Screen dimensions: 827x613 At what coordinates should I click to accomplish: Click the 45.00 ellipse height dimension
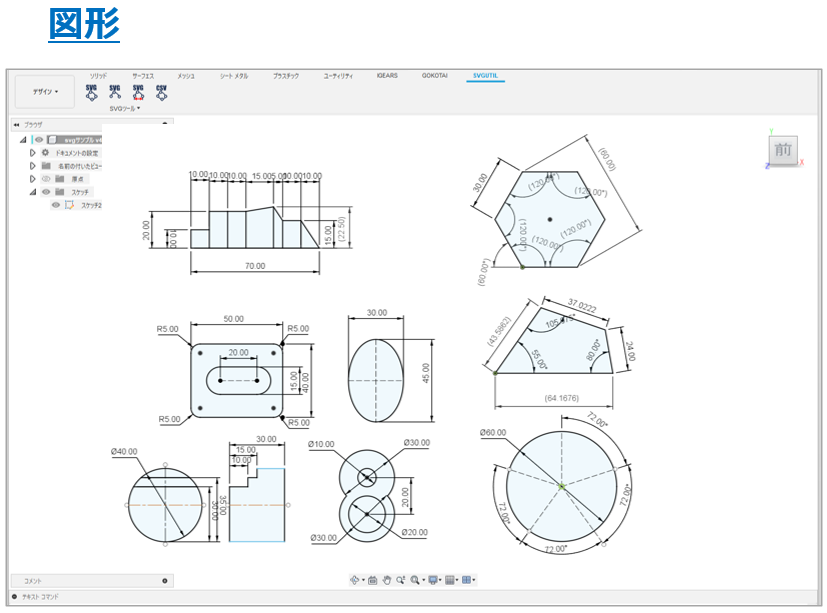(426, 373)
